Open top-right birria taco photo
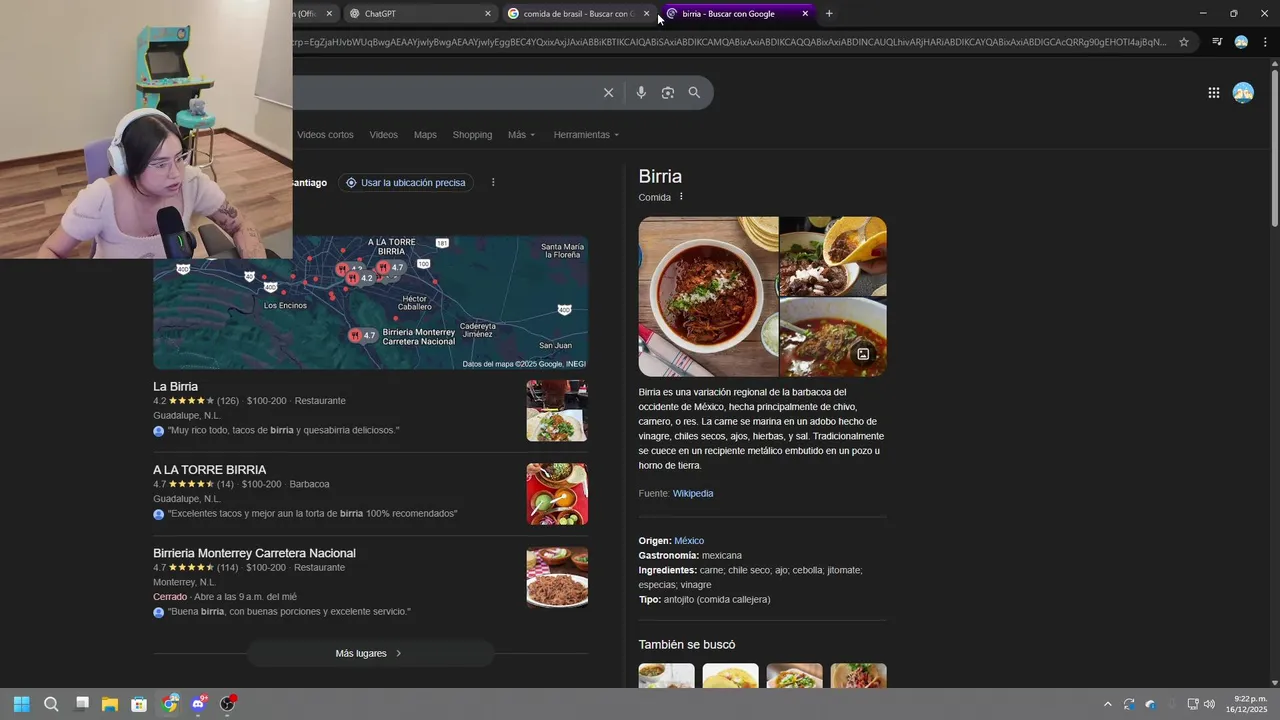 tap(833, 256)
